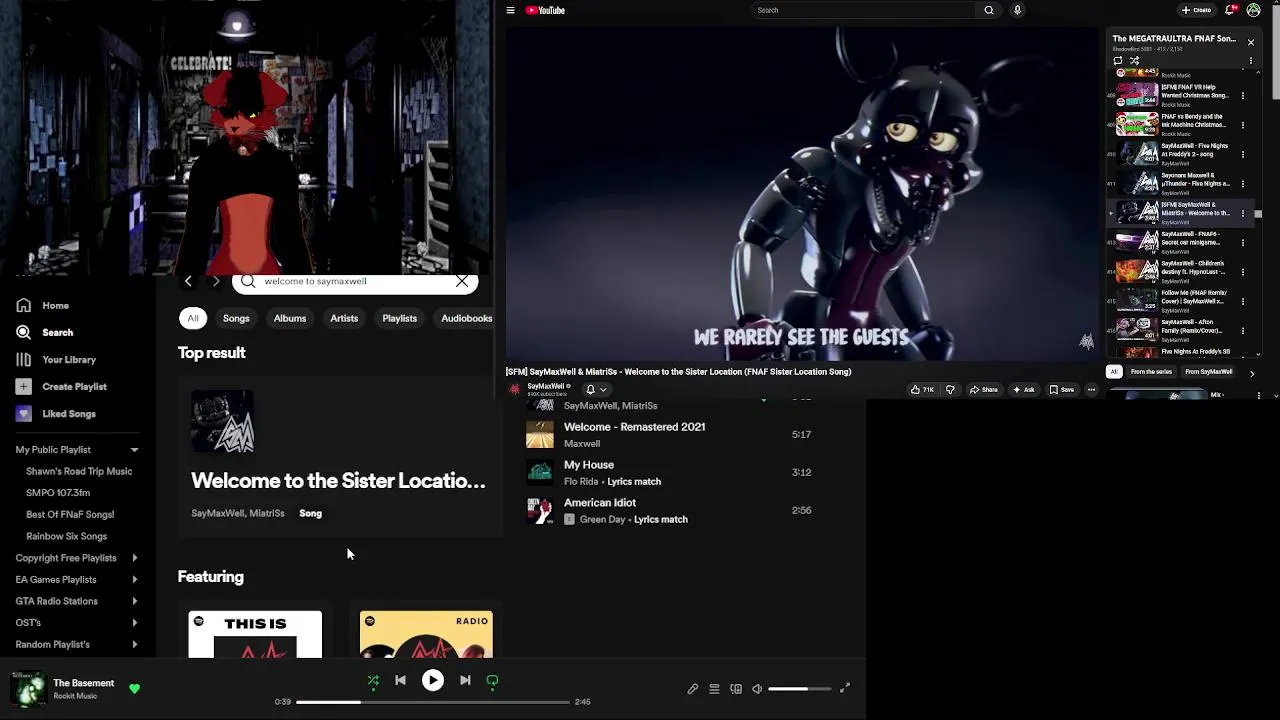Viewport: 1280px width, 720px height.
Task: Open SMPO 107.3fm playlist
Action: point(58,493)
